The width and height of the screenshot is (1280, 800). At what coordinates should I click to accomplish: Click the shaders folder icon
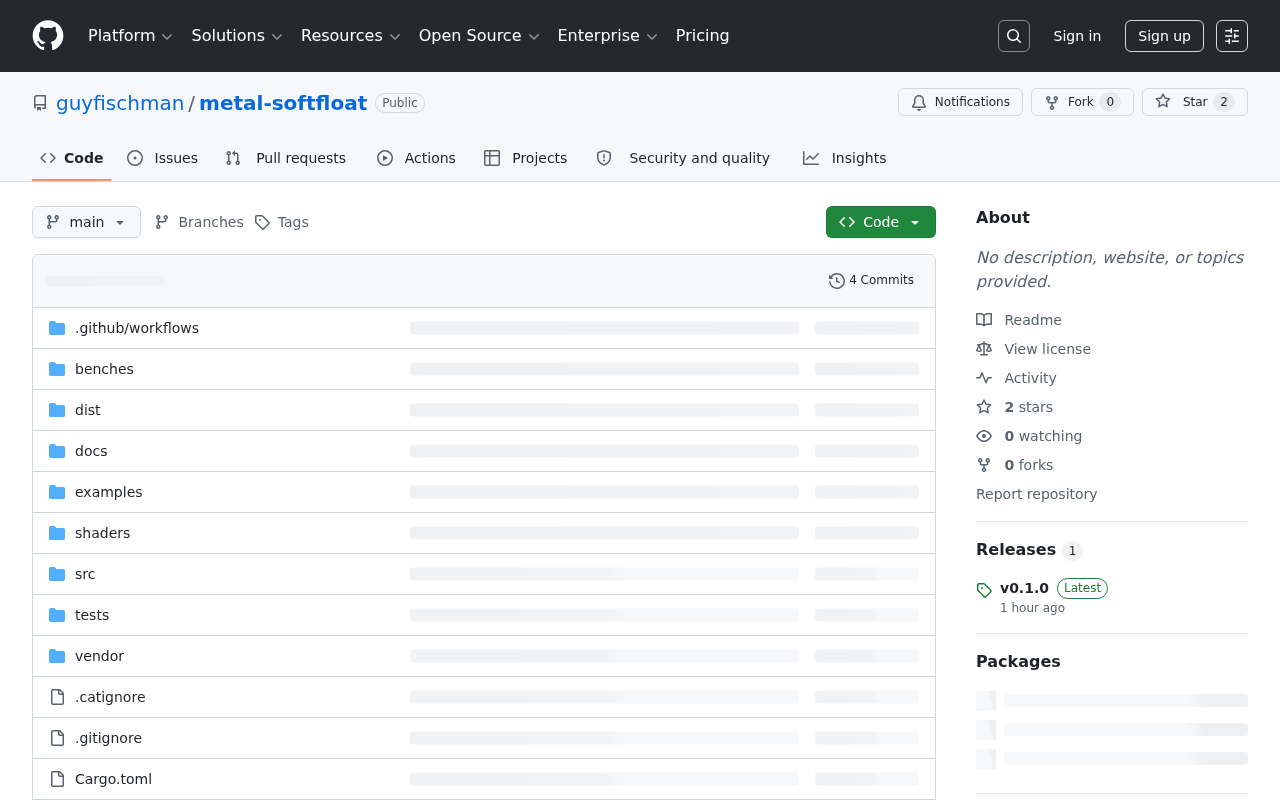pyautogui.click(x=57, y=533)
